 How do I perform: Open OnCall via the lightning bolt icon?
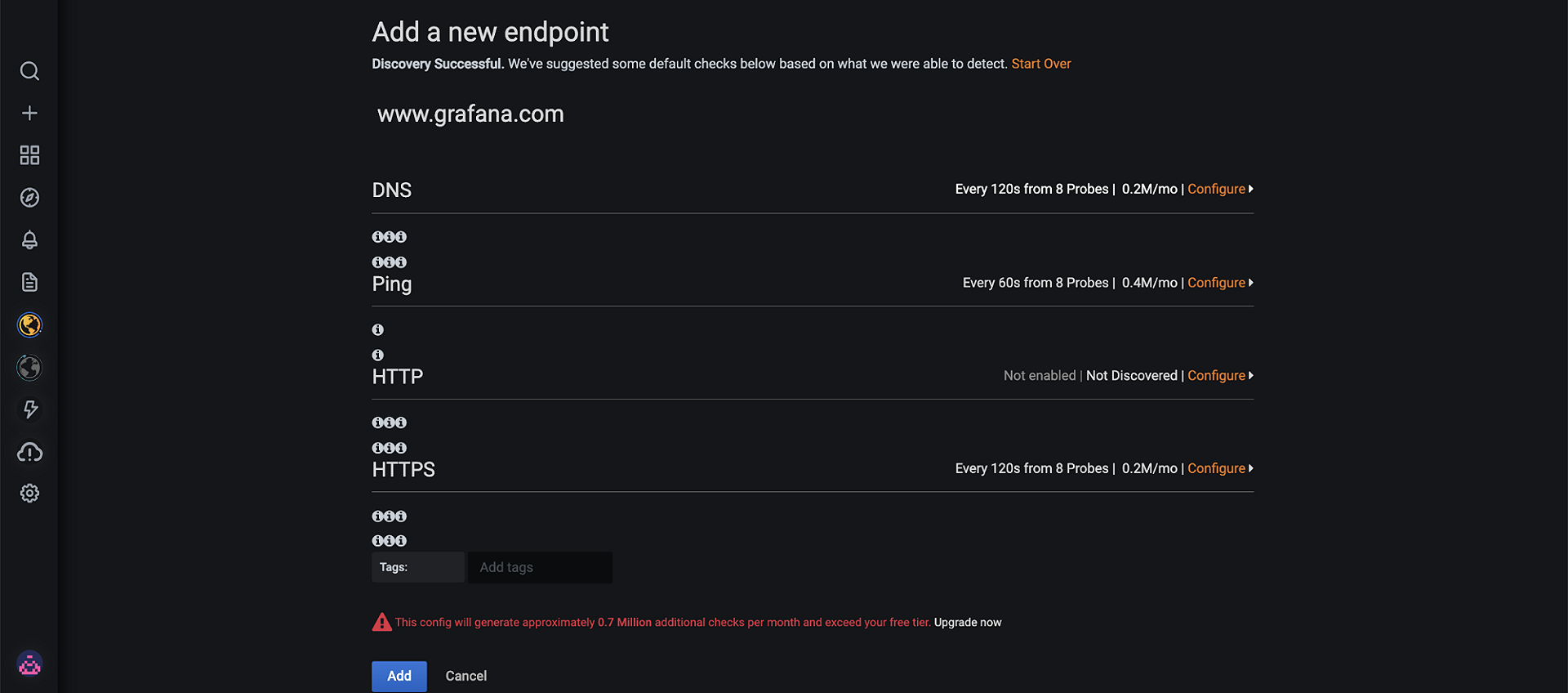tap(29, 409)
